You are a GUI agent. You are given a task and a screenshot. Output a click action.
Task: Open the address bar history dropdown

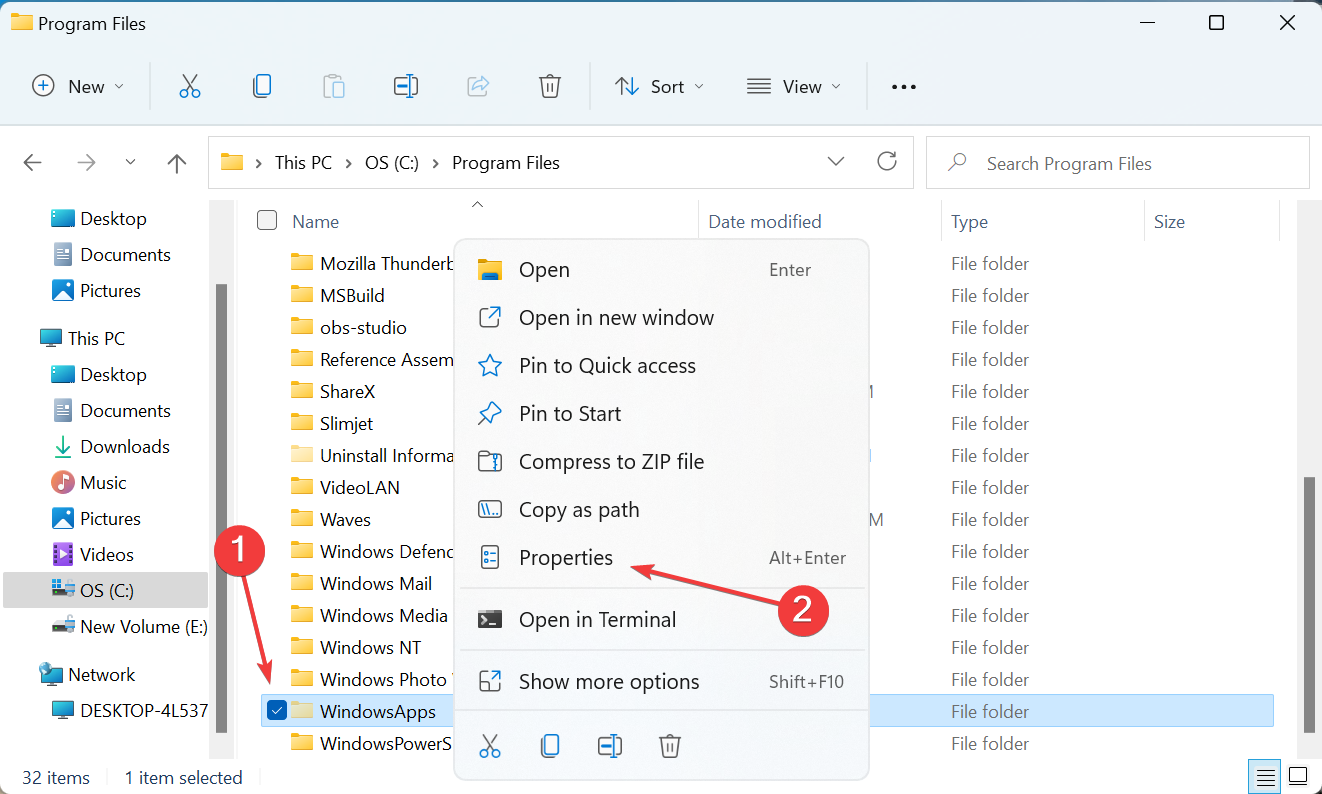click(x=836, y=162)
